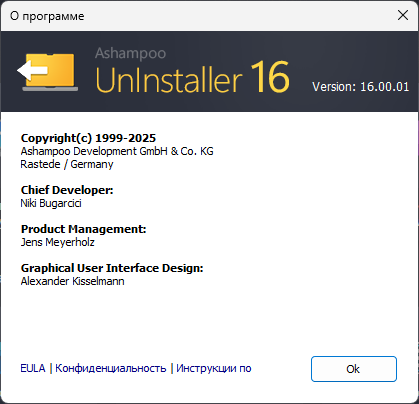Screen dimensions: 419x404
Task: Click the Rastede / Germany line
Action: coord(67,164)
